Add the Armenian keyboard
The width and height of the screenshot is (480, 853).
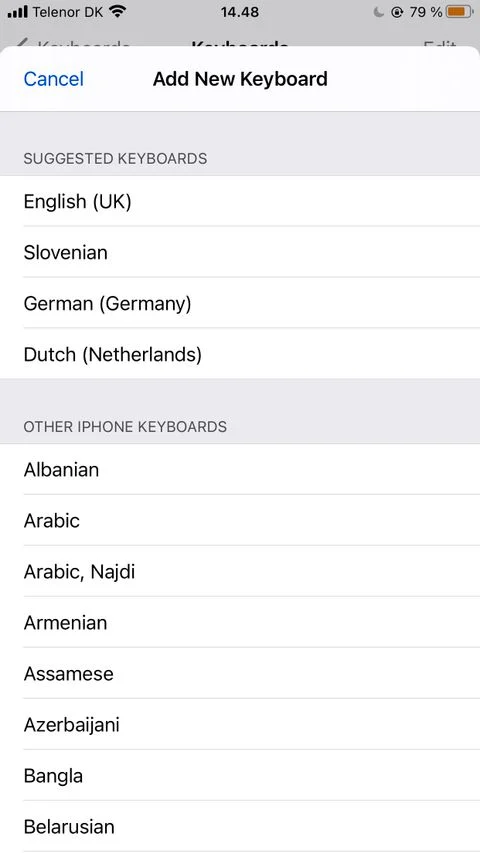pos(240,622)
